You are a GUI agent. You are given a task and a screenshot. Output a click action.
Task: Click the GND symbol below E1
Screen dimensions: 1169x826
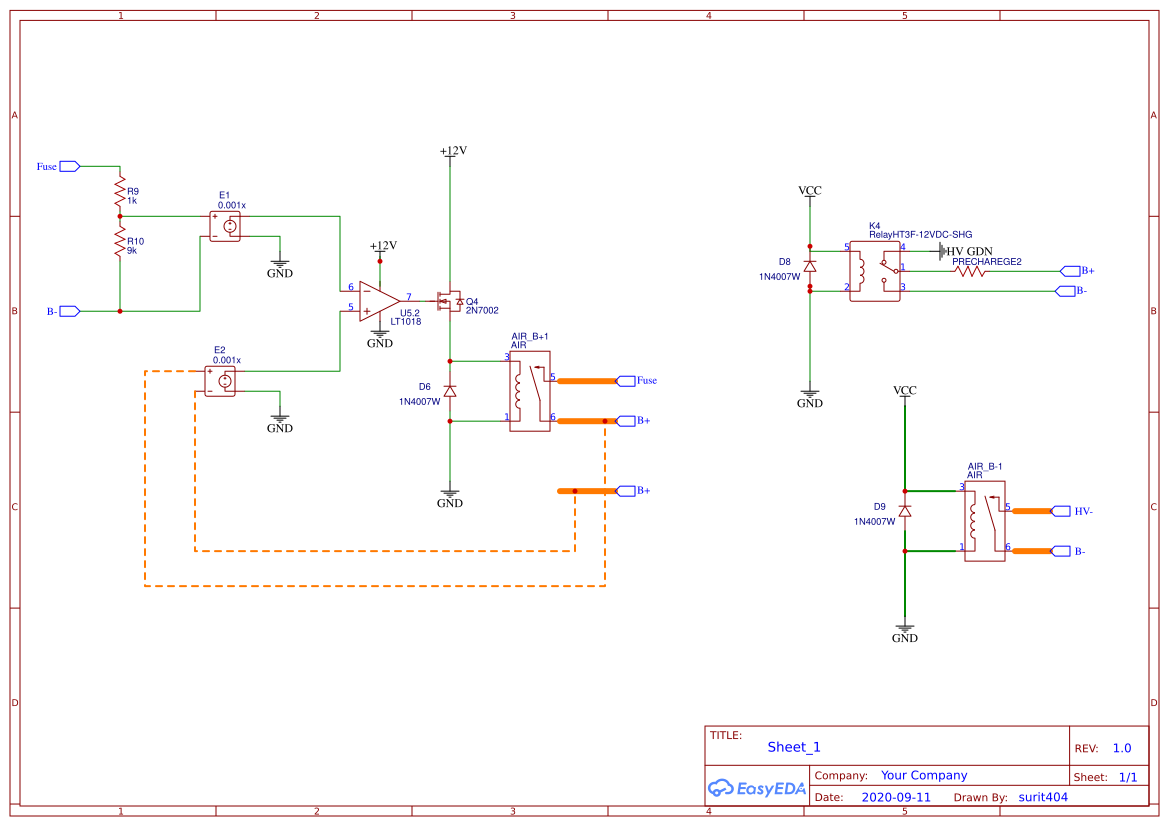click(280, 265)
